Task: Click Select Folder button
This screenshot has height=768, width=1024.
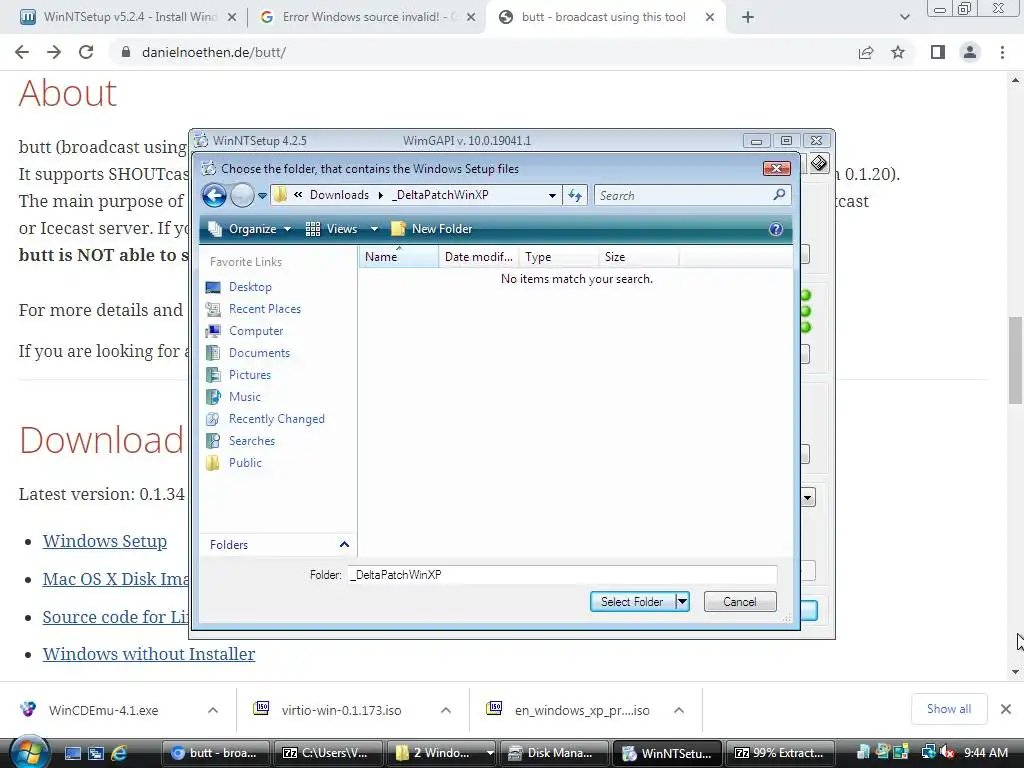Action: pyautogui.click(x=632, y=601)
